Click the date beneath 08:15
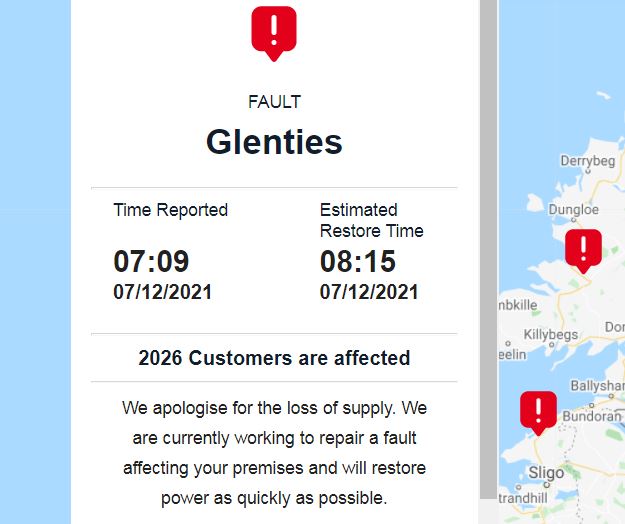The height and width of the screenshot is (524, 625). (369, 292)
